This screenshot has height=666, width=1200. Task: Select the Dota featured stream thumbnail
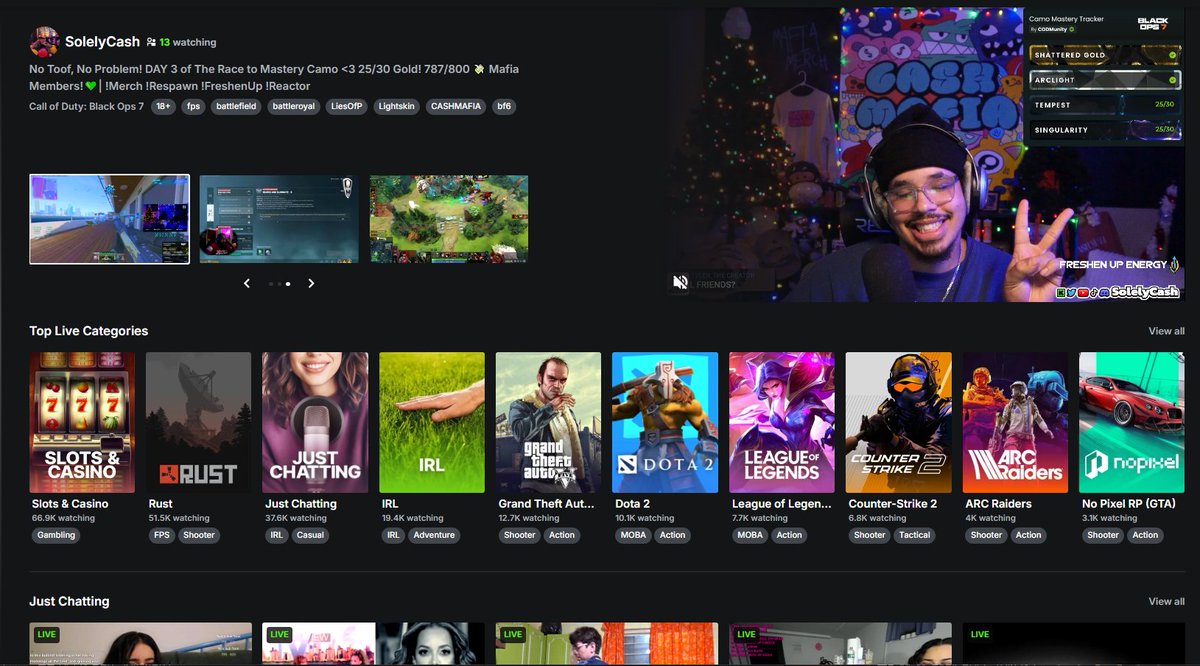tap(449, 219)
